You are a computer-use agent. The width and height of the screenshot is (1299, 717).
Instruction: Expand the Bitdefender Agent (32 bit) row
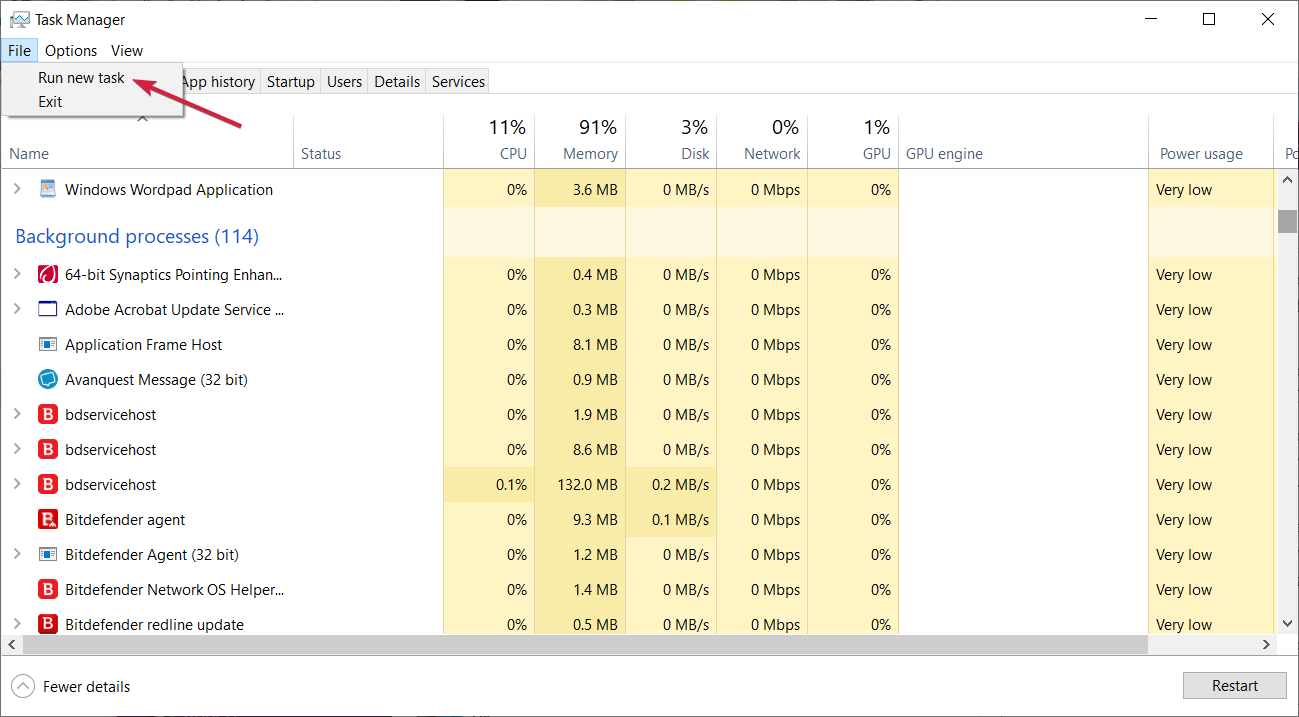click(x=17, y=554)
